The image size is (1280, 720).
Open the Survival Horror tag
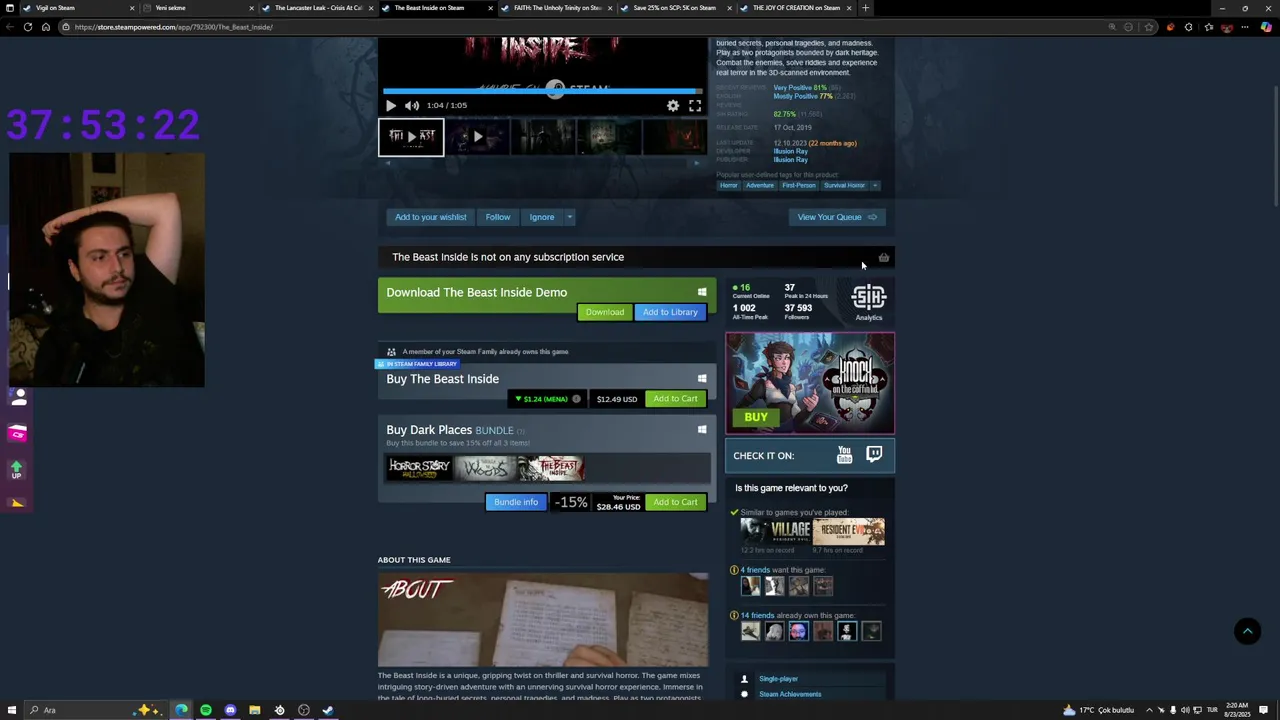[844, 185]
